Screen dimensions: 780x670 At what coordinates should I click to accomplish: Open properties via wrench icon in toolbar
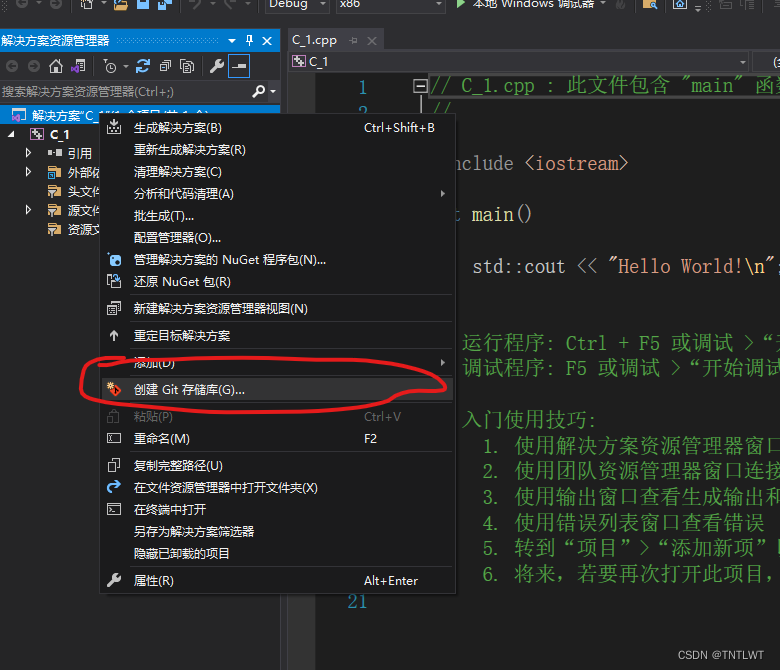coord(216,66)
